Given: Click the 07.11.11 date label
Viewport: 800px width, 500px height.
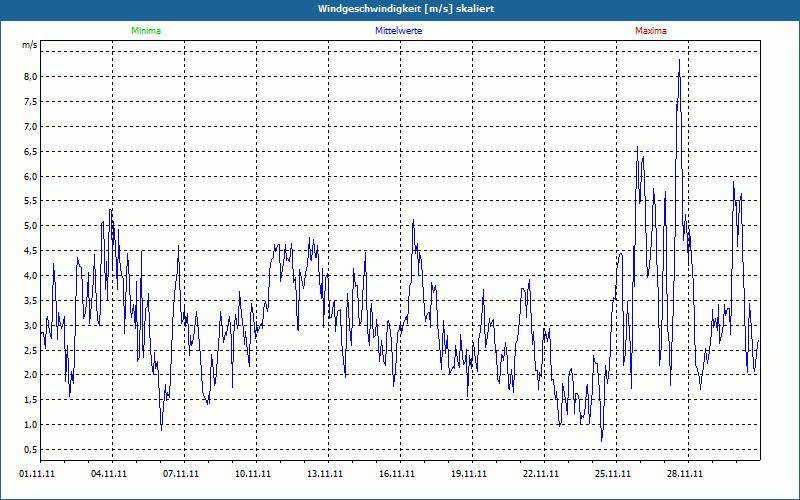Looking at the screenshot, I should [181, 474].
